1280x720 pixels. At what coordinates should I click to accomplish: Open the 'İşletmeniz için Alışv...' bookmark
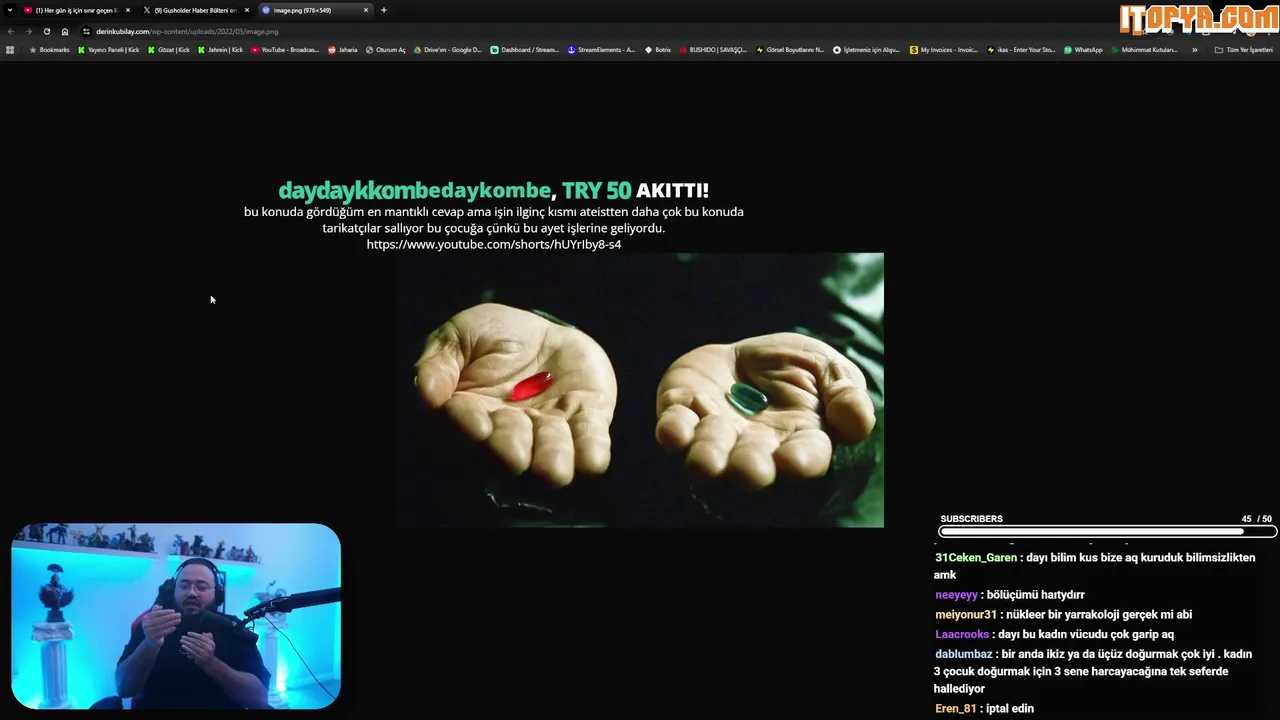pos(867,49)
